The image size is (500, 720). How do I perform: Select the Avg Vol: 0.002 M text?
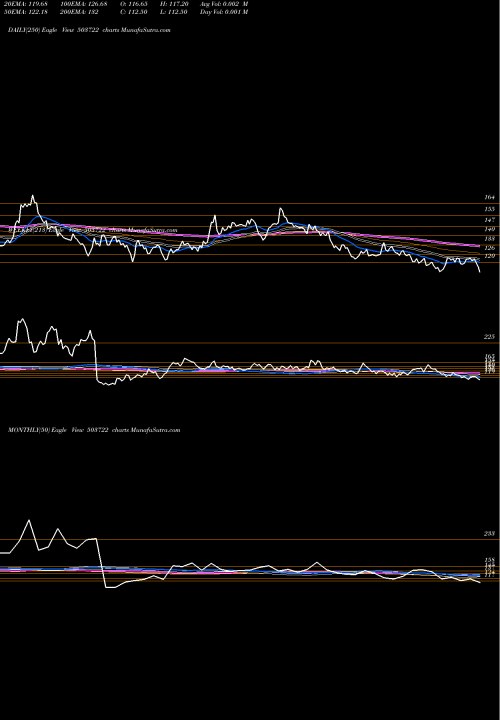[x=224, y=4]
